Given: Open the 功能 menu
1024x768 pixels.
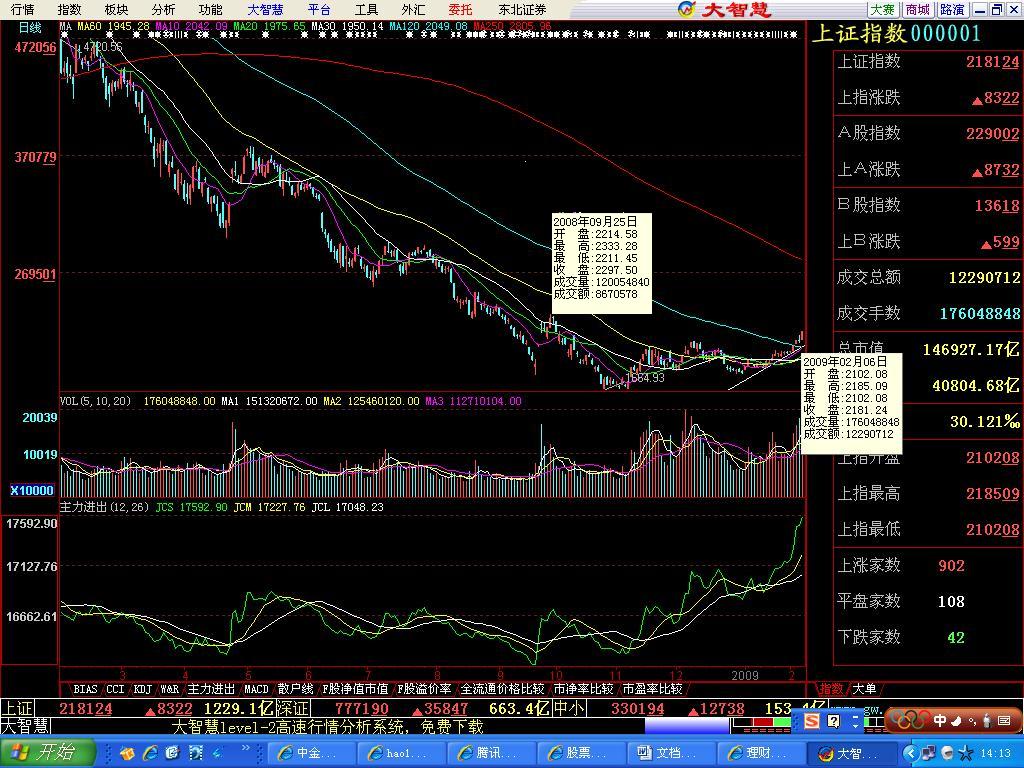Looking at the screenshot, I should 210,10.
